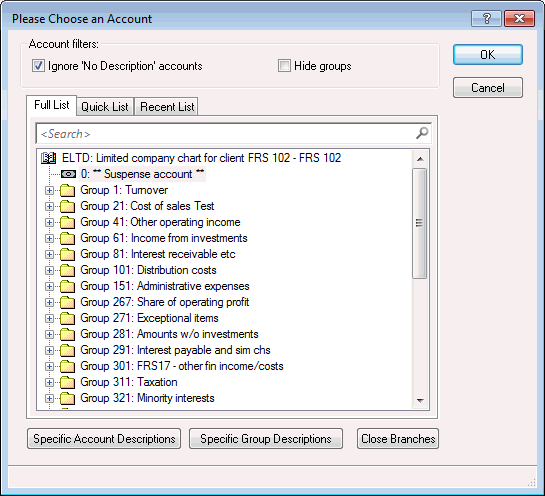This screenshot has height=496, width=545.
Task: Select the Suspense account icon
Action: (68, 174)
